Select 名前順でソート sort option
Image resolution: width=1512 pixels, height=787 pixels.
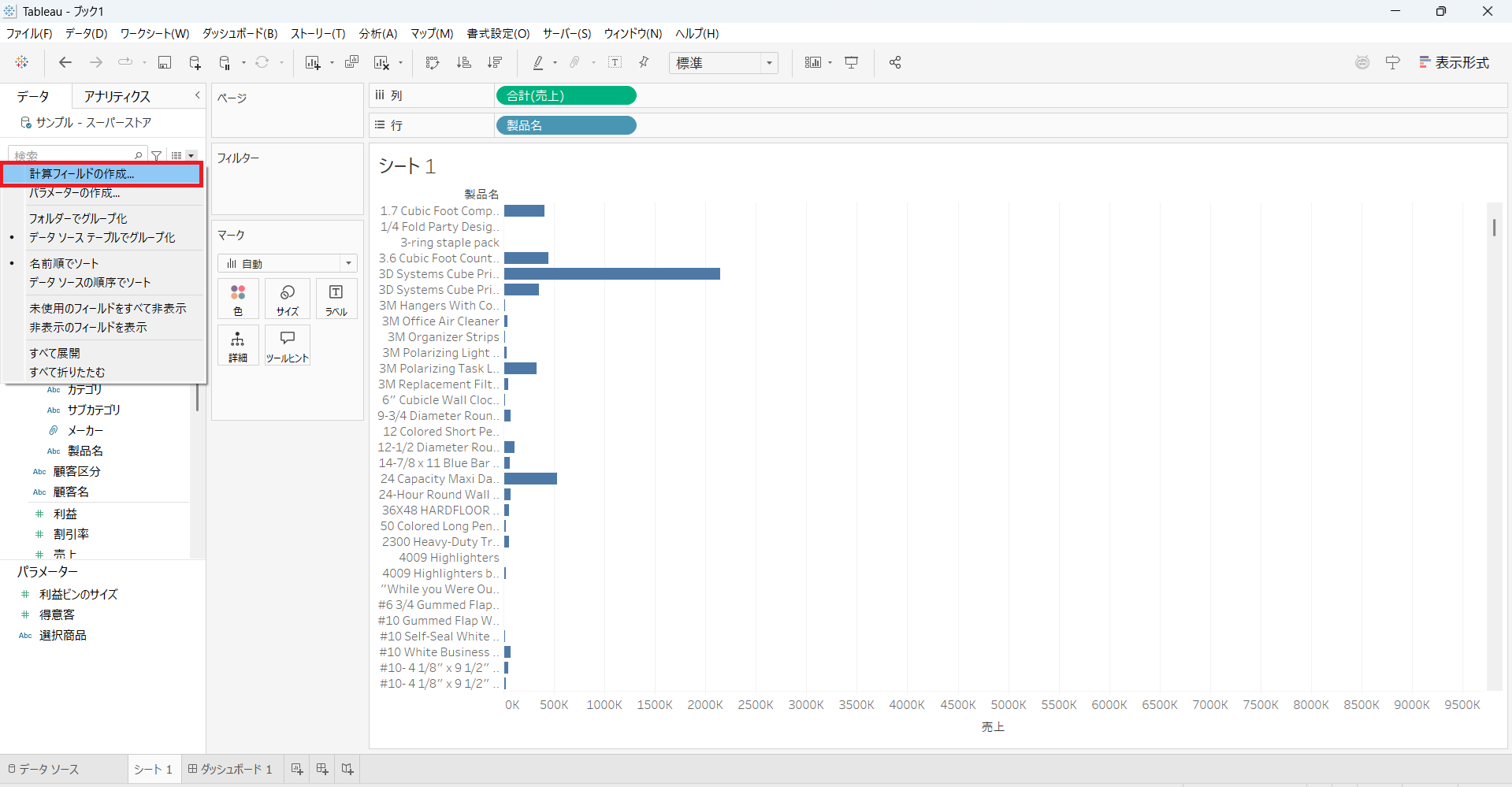(x=64, y=263)
